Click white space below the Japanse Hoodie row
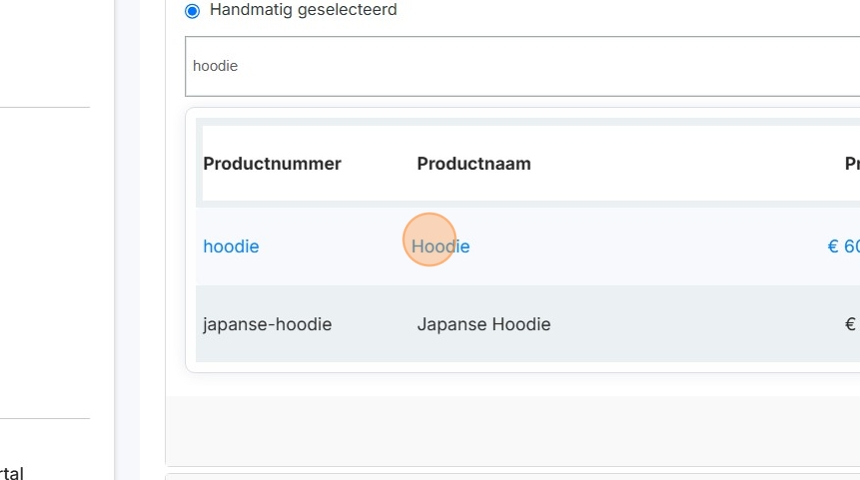 (520, 367)
